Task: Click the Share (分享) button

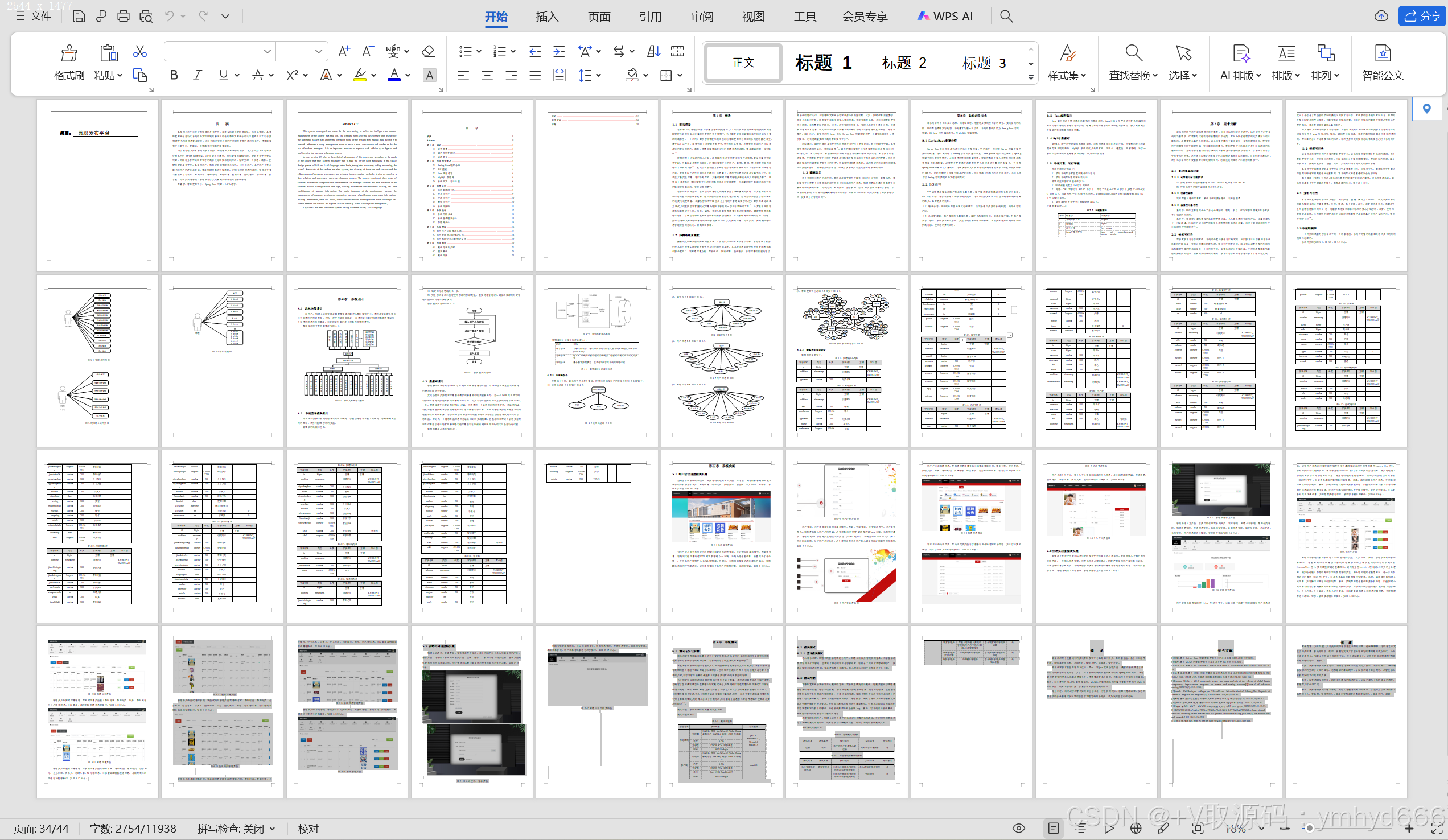Action: [x=1422, y=16]
